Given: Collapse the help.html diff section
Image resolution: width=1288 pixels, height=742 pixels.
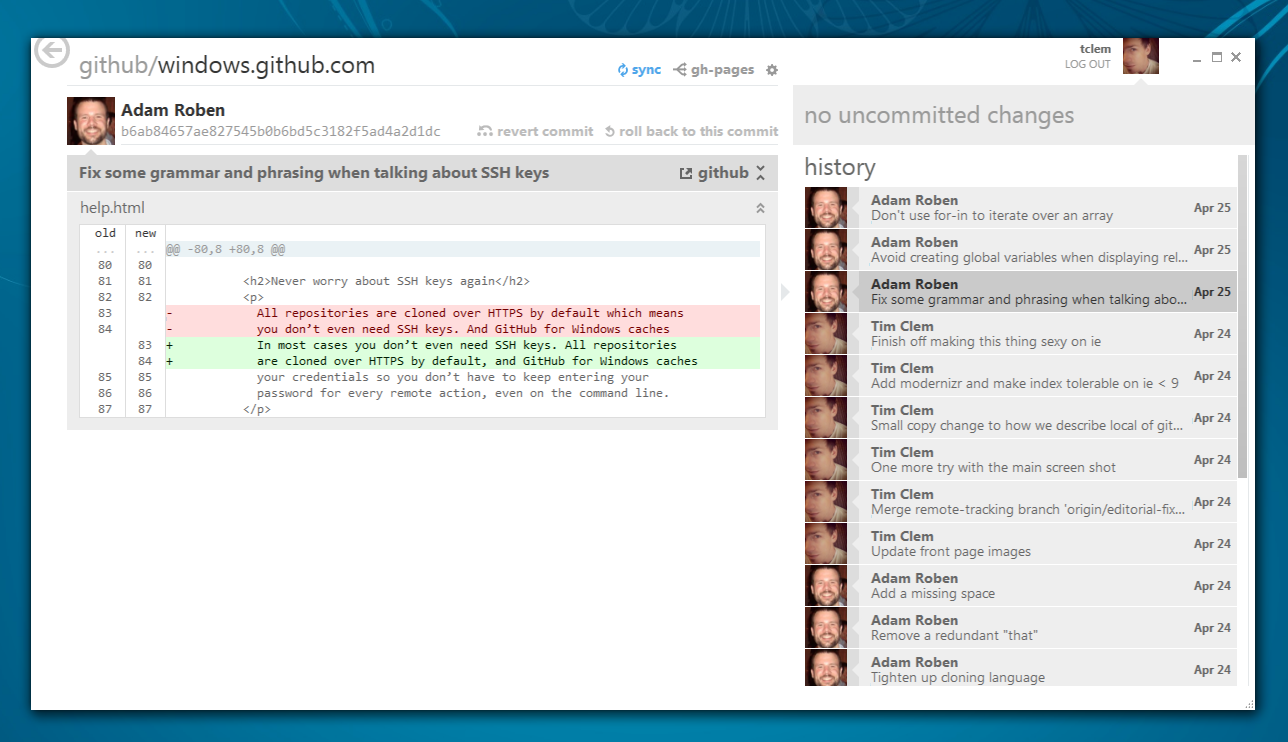Looking at the screenshot, I should [759, 207].
